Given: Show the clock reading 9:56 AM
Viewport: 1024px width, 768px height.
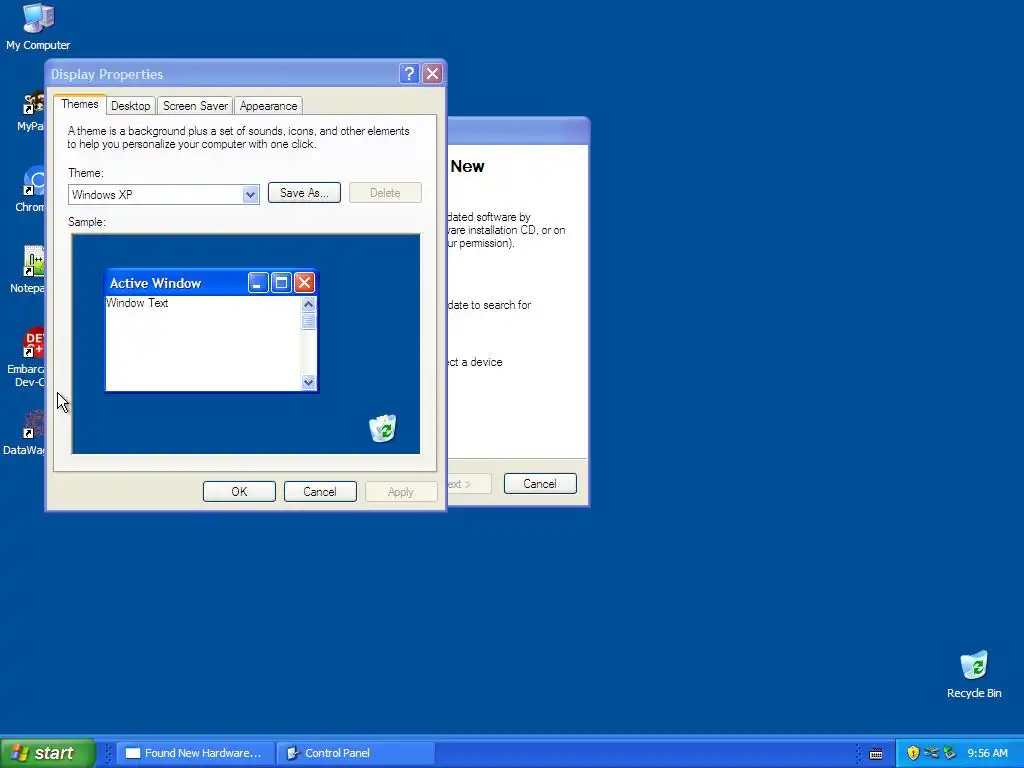Looking at the screenshot, I should [987, 753].
